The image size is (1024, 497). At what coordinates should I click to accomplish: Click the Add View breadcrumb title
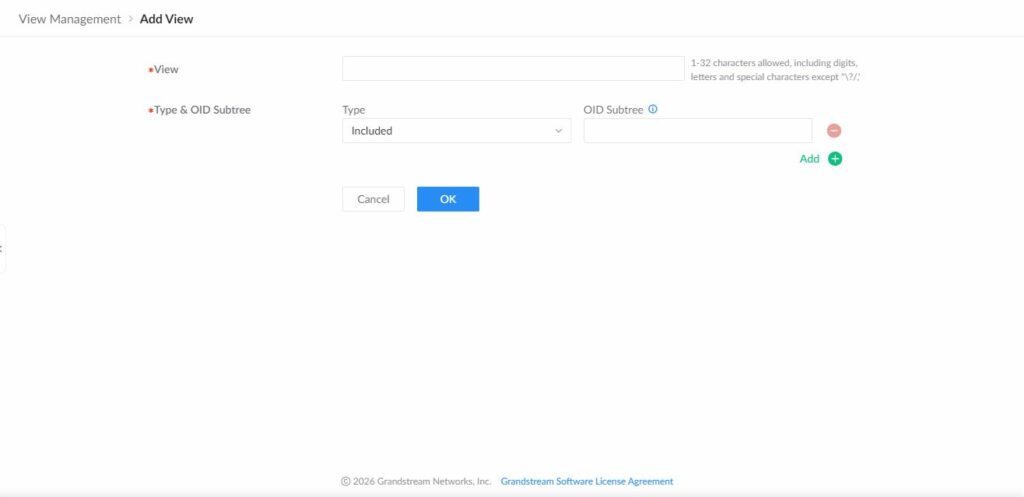point(167,19)
